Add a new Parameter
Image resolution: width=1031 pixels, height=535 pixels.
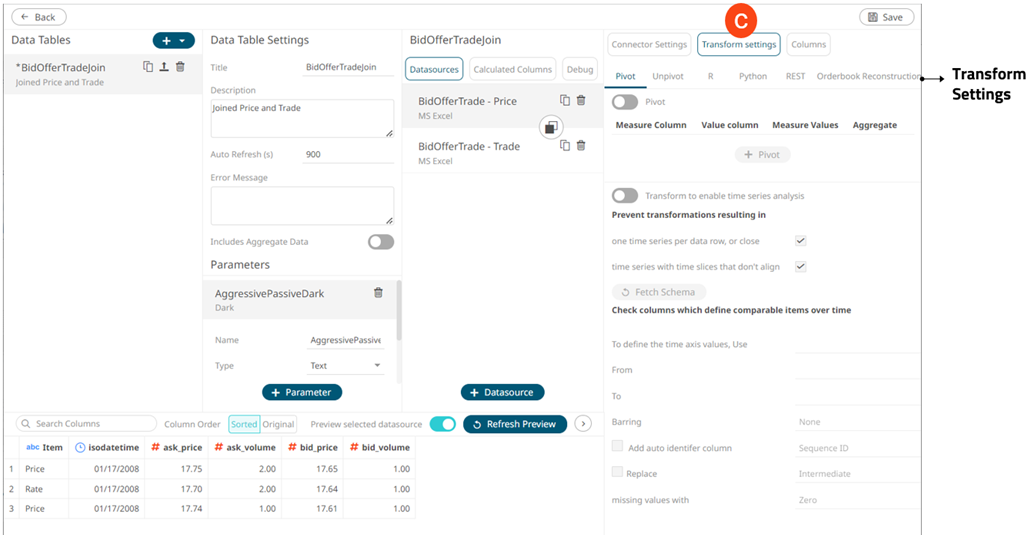pos(302,392)
